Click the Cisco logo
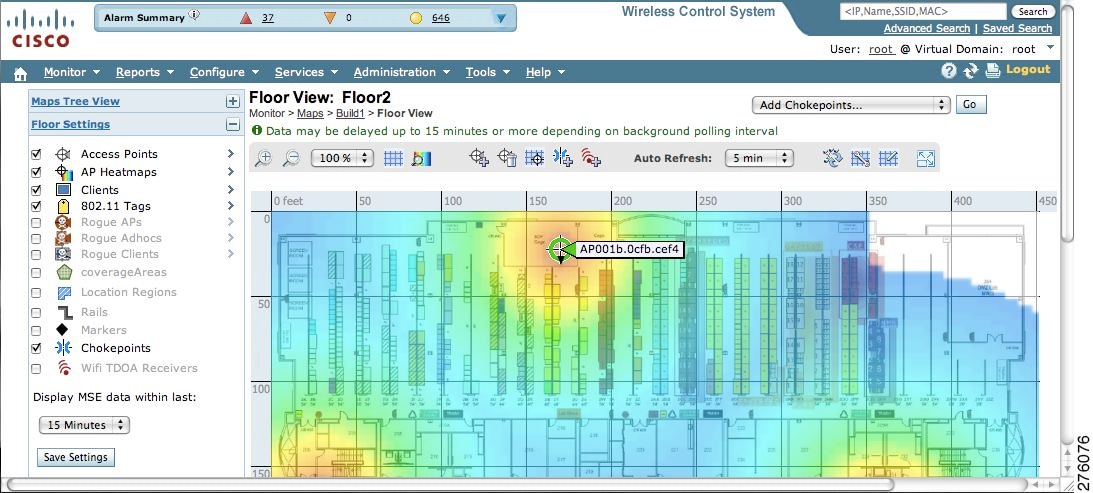The width and height of the screenshot is (1093, 493). [40, 29]
